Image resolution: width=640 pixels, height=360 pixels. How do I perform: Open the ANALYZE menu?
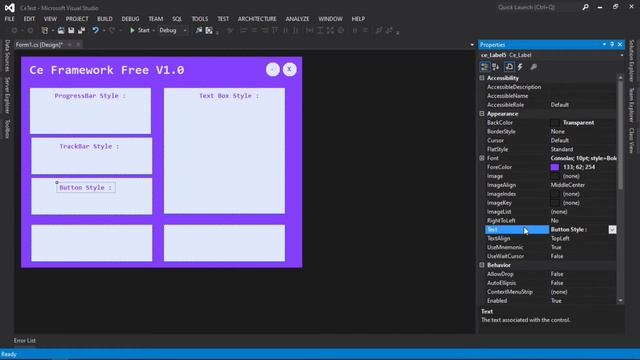(297, 19)
